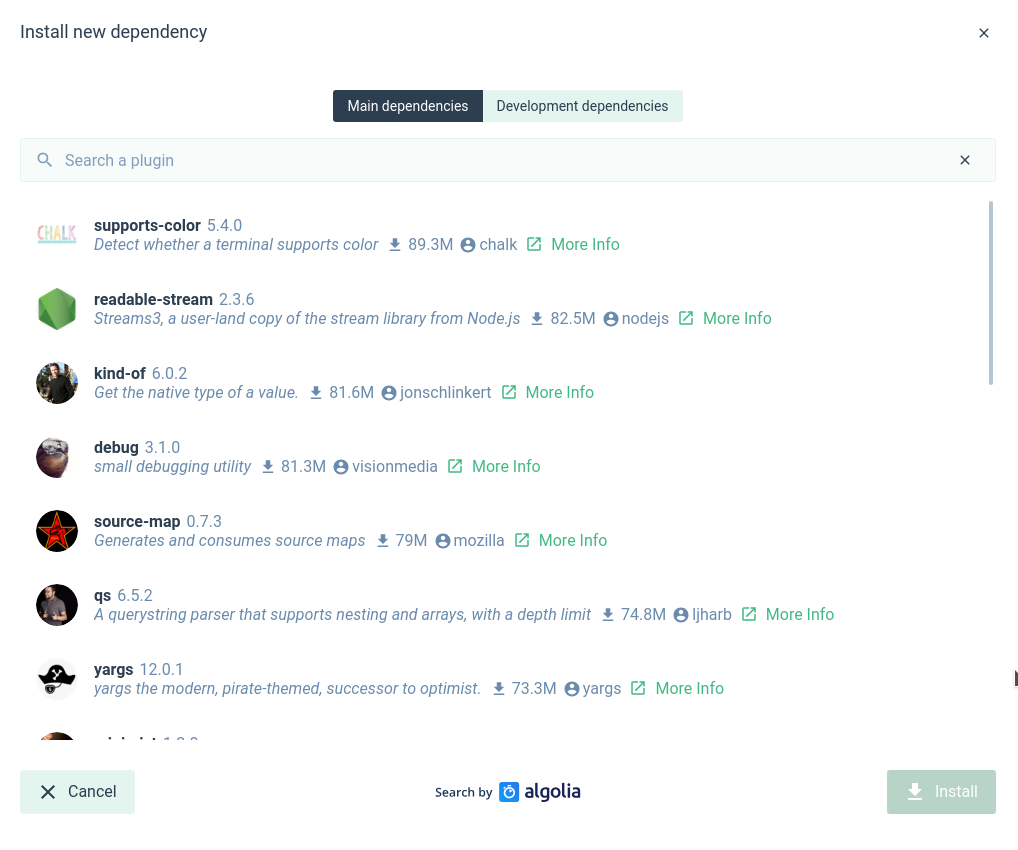Click external link icon for supports-color

[x=534, y=244]
